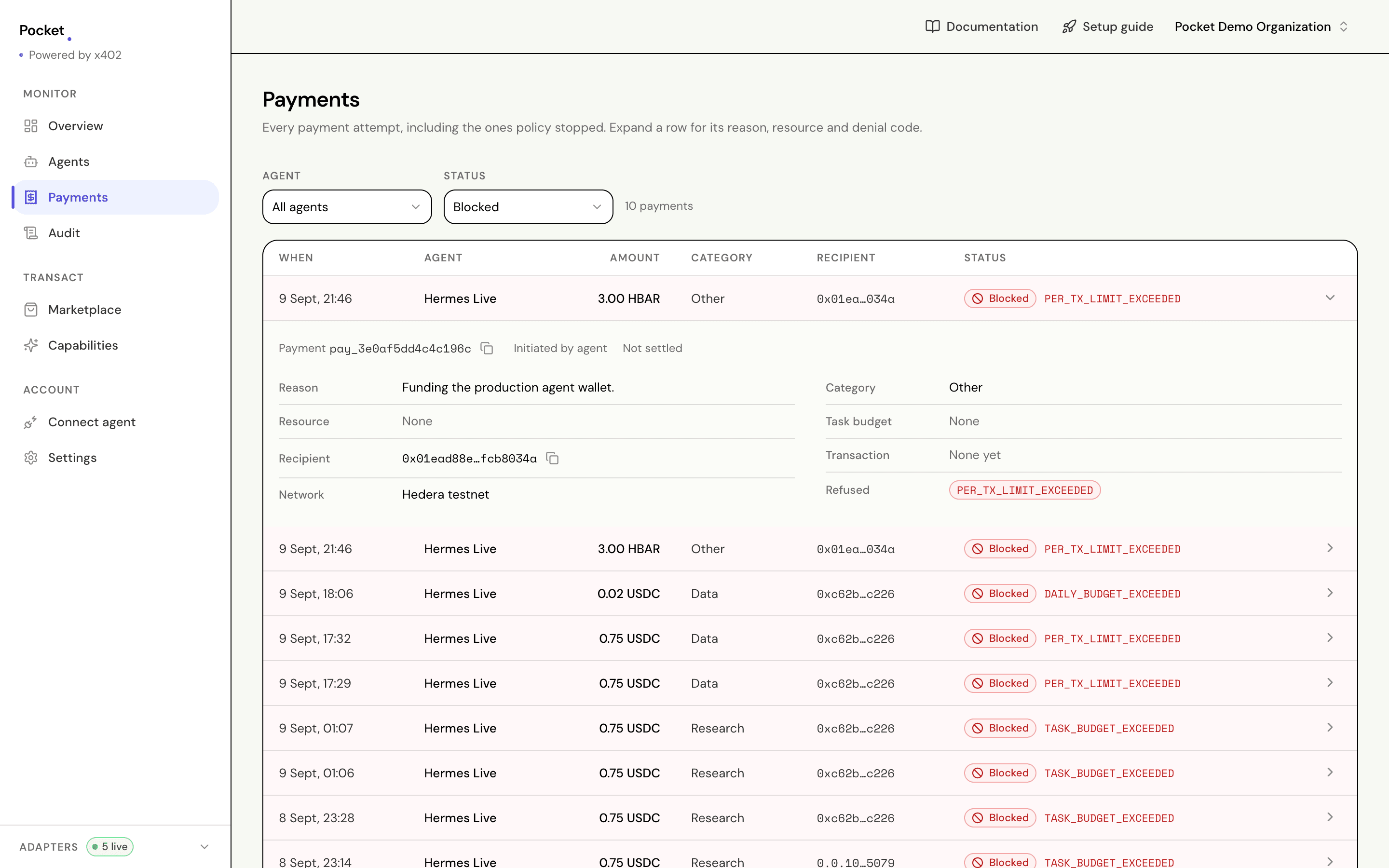The image size is (1389, 868).
Task: Click the Capabilities sparkle icon
Action: [x=31, y=345]
